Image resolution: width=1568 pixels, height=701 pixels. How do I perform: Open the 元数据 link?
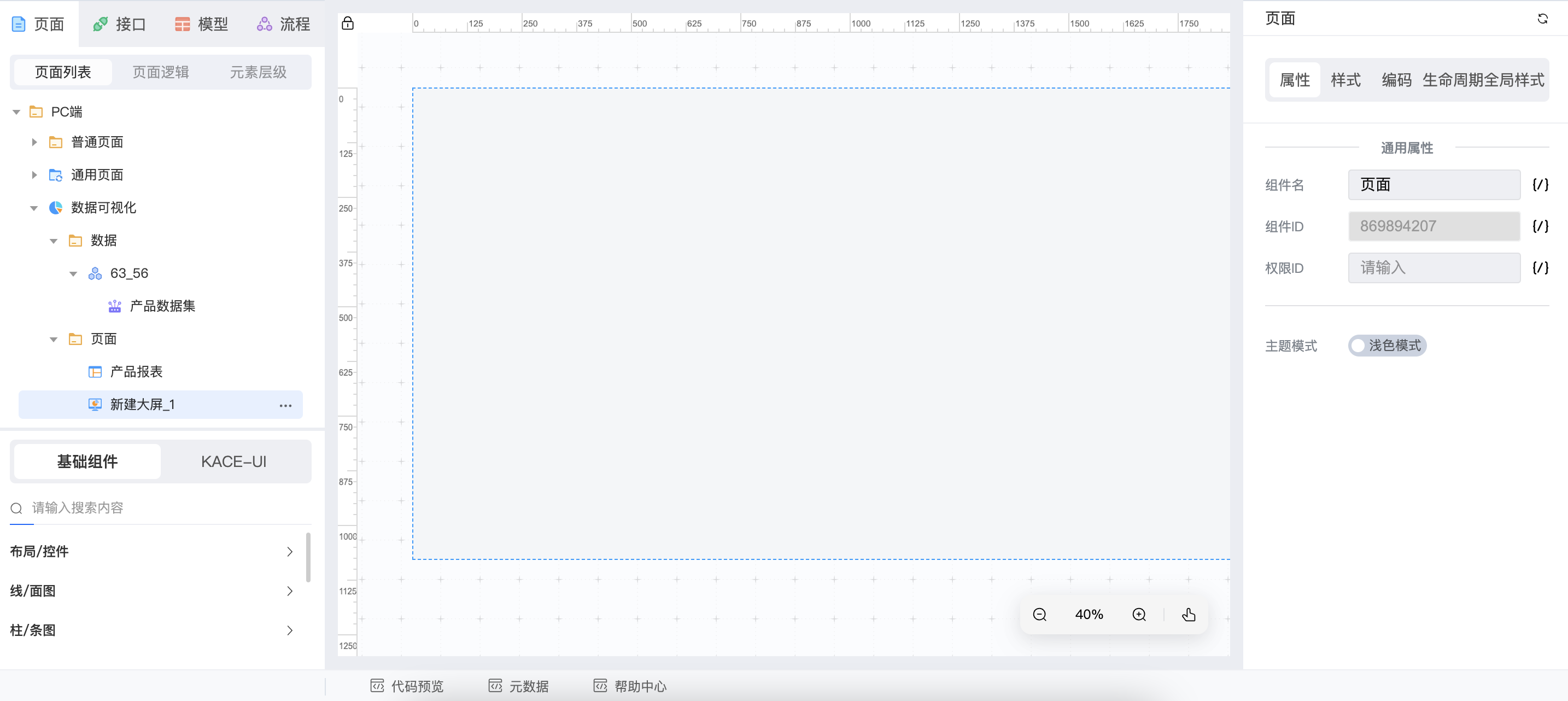(x=519, y=686)
